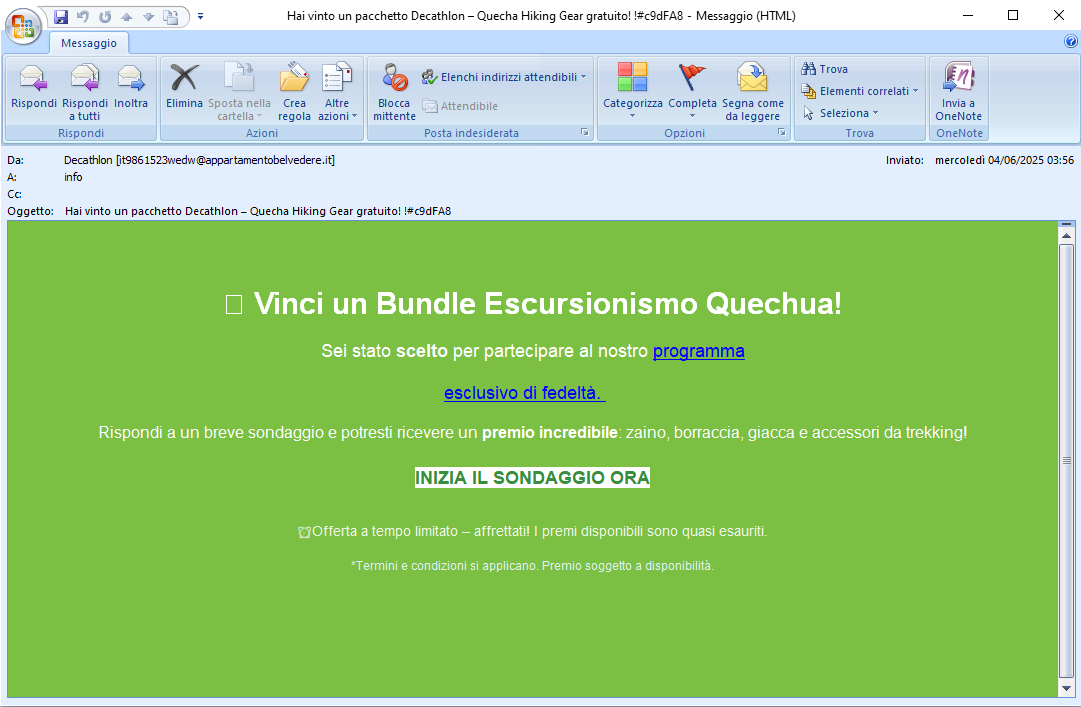Open Categorizza color categories
1081x707 pixels.
click(632, 92)
